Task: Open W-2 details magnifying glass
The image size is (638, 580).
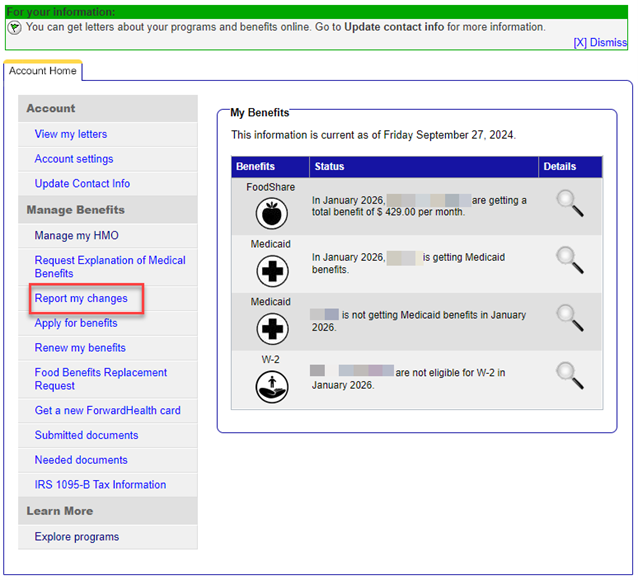Action: (x=570, y=376)
